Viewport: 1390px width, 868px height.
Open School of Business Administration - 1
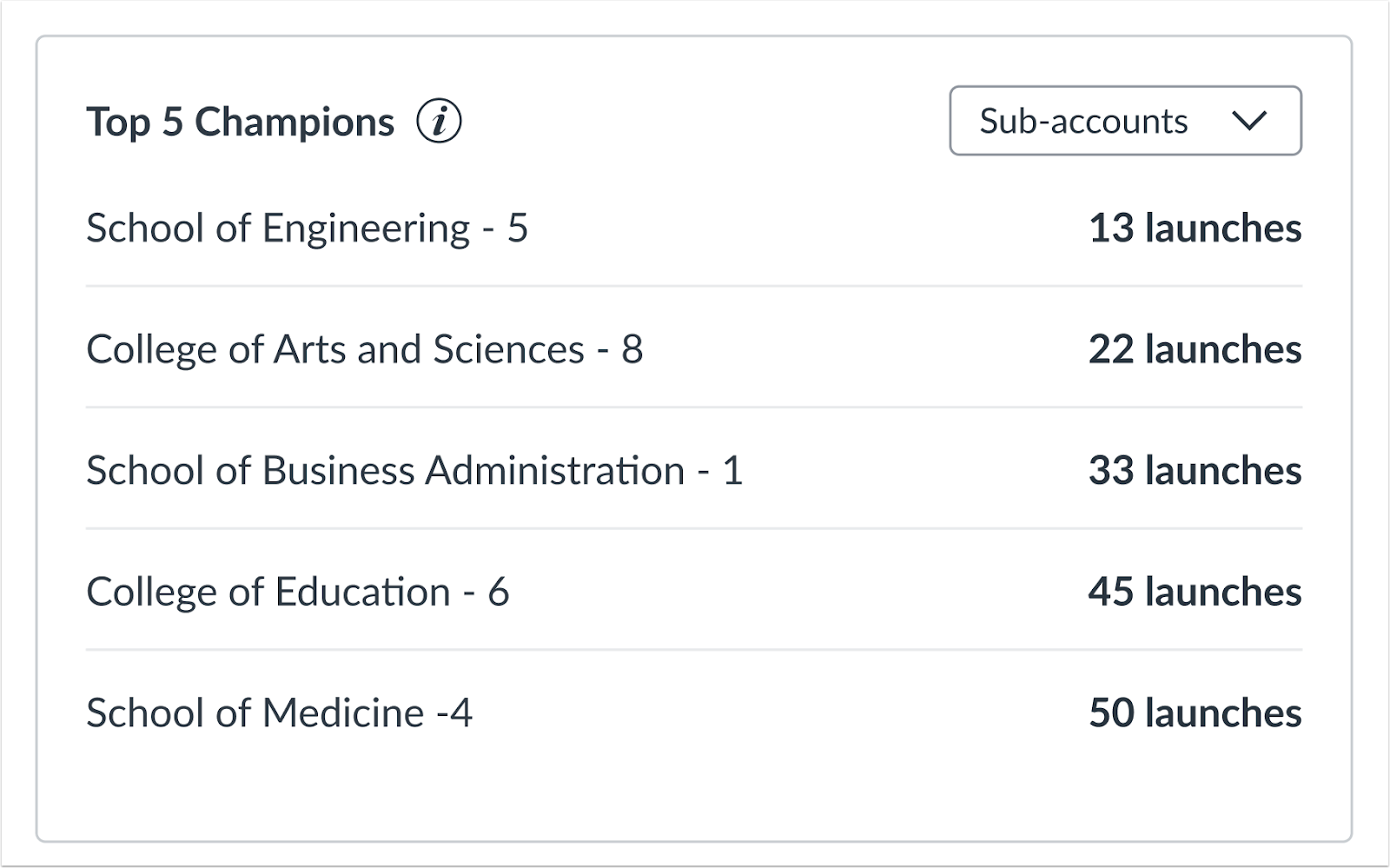coord(414,471)
